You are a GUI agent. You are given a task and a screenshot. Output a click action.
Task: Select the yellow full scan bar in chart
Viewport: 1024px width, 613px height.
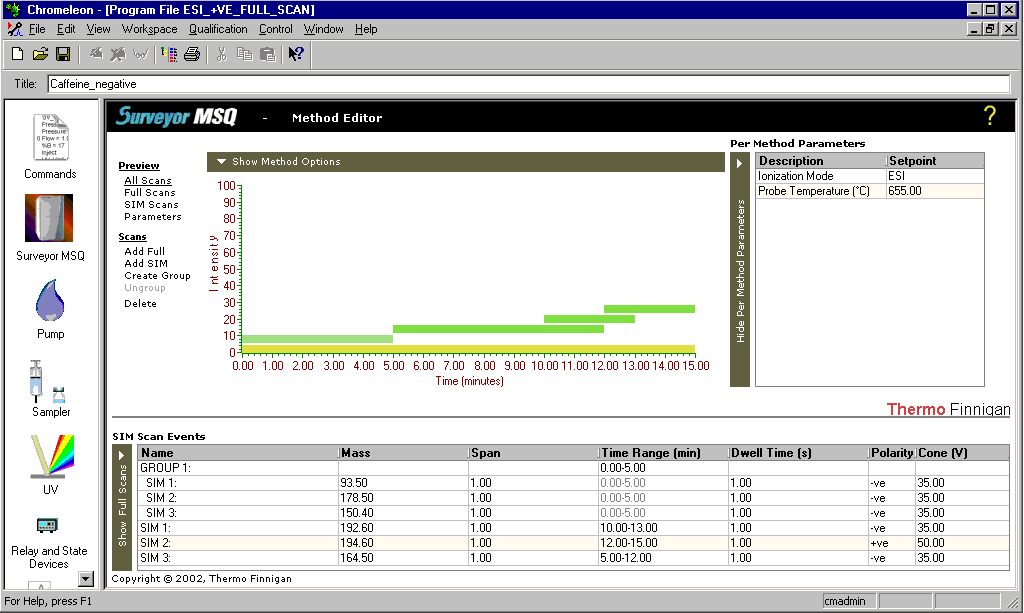pos(468,349)
